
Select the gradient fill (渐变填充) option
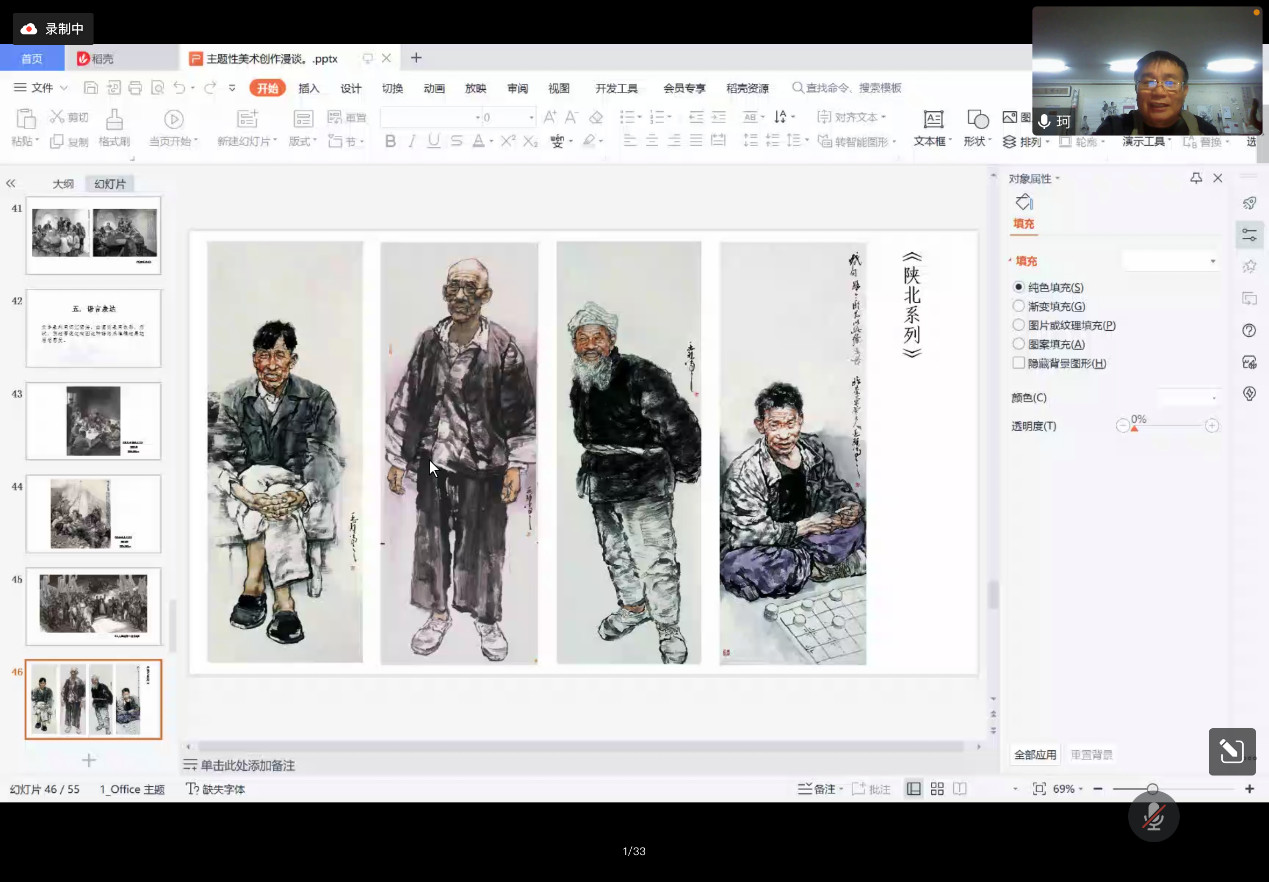1019,306
